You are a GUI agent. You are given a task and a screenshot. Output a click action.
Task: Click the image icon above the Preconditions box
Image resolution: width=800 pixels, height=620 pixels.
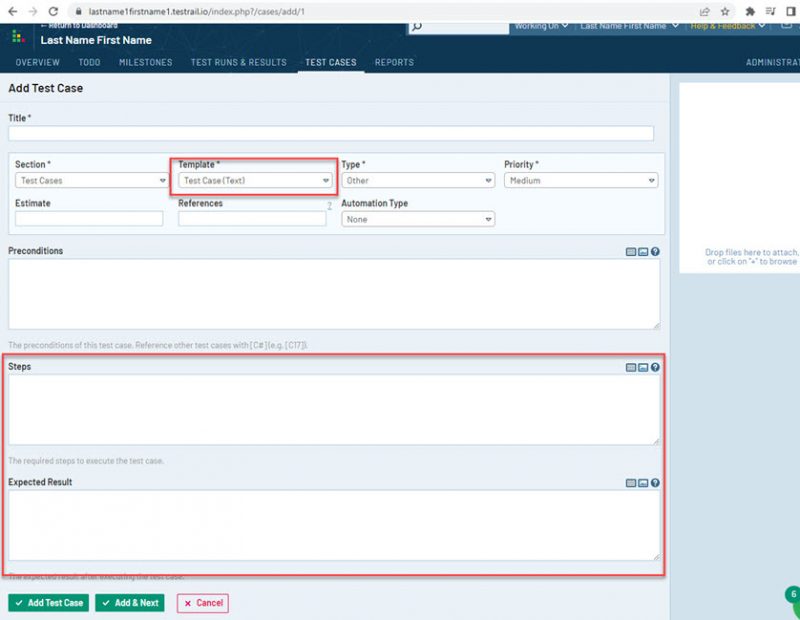pos(645,250)
